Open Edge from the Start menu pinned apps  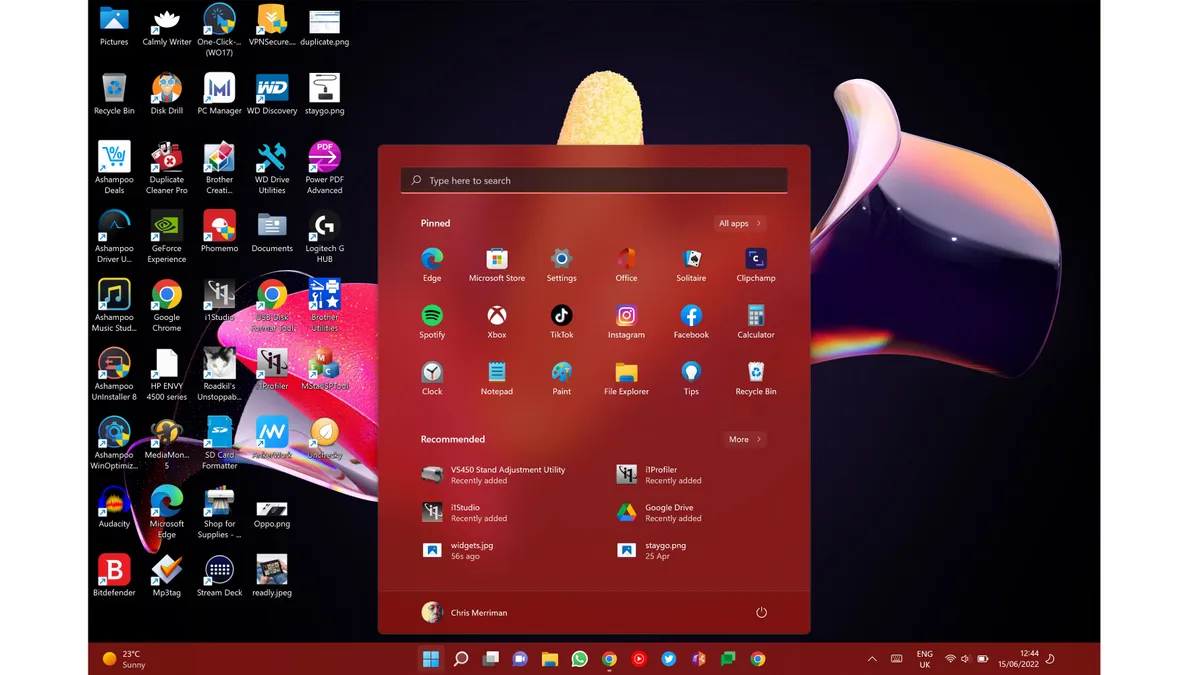point(432,265)
